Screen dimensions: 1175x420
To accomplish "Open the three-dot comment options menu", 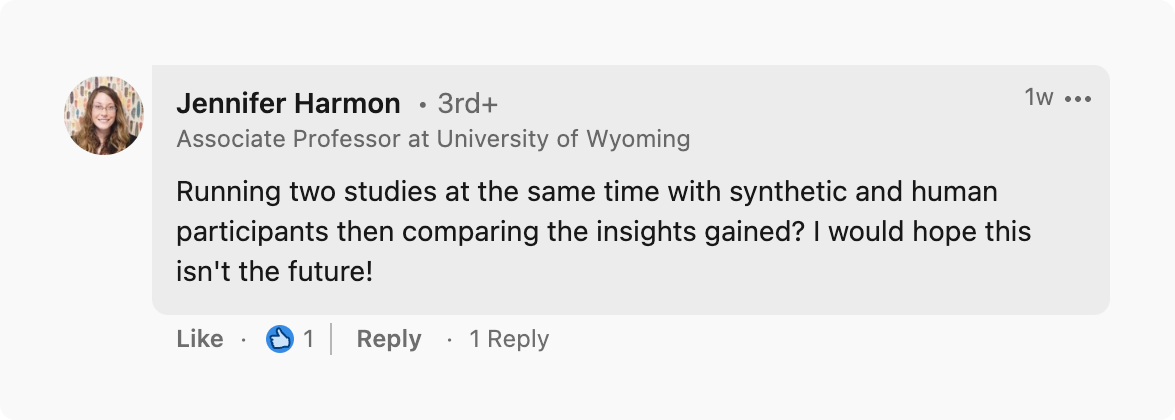I will pos(1078,98).
